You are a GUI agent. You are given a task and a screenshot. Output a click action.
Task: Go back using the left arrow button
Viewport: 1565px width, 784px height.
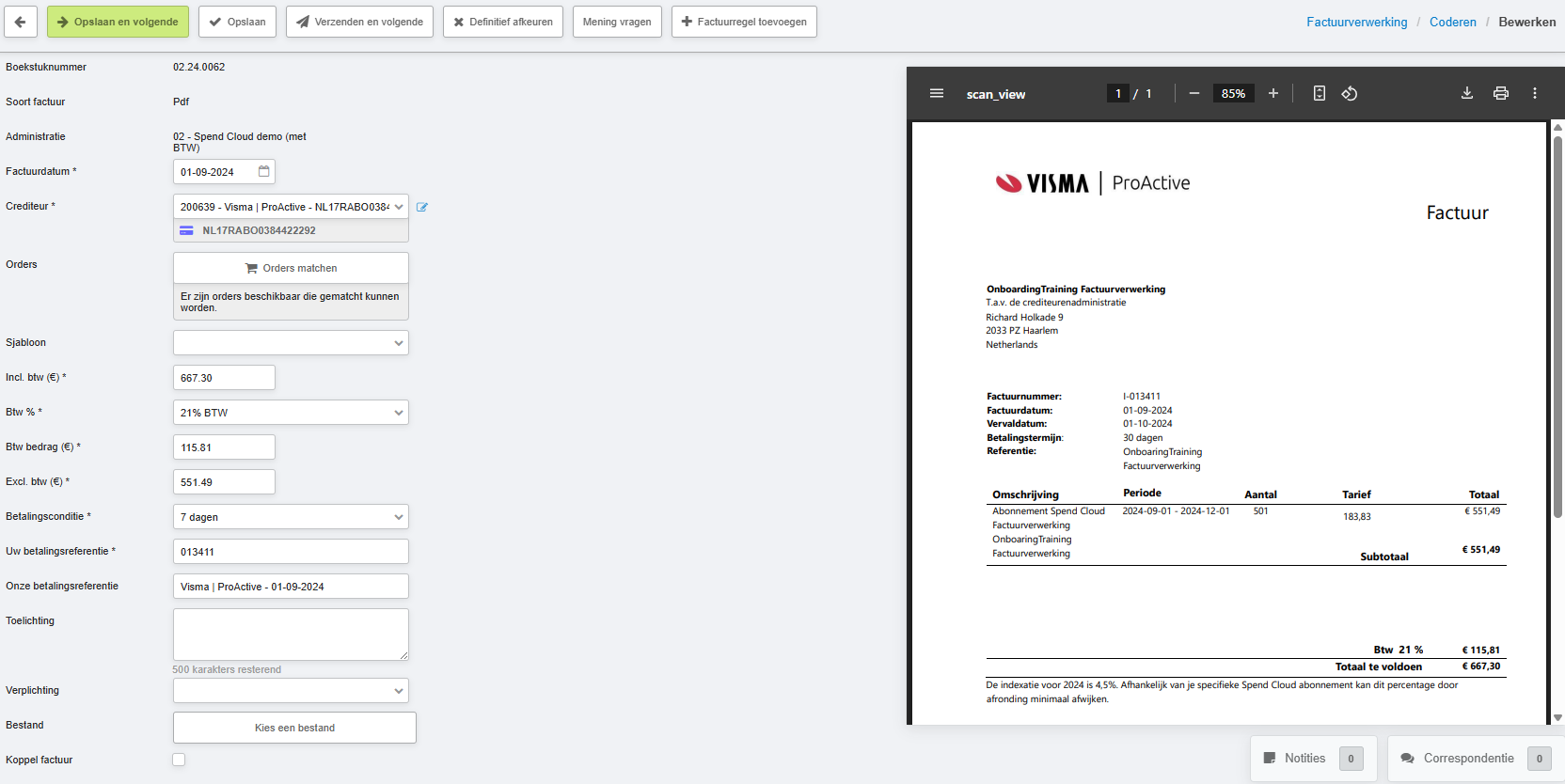point(21,22)
